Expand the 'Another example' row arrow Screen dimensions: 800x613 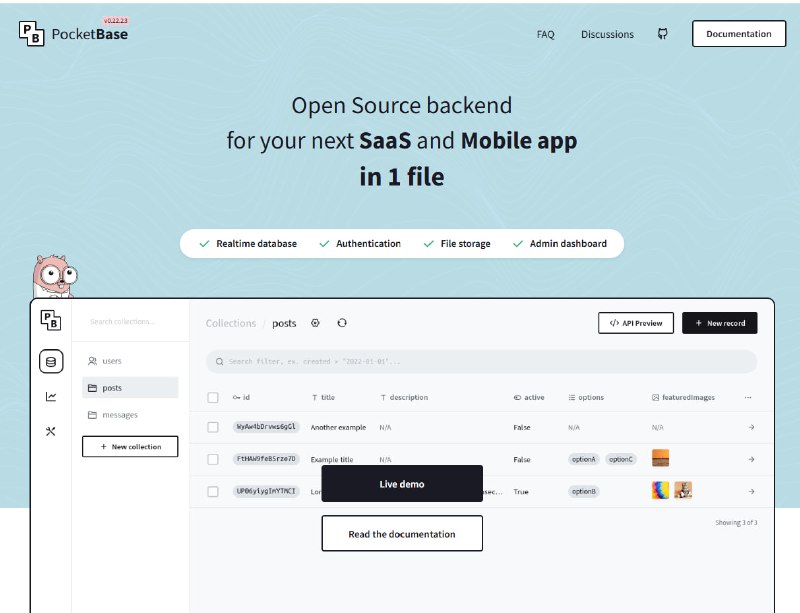[750, 427]
